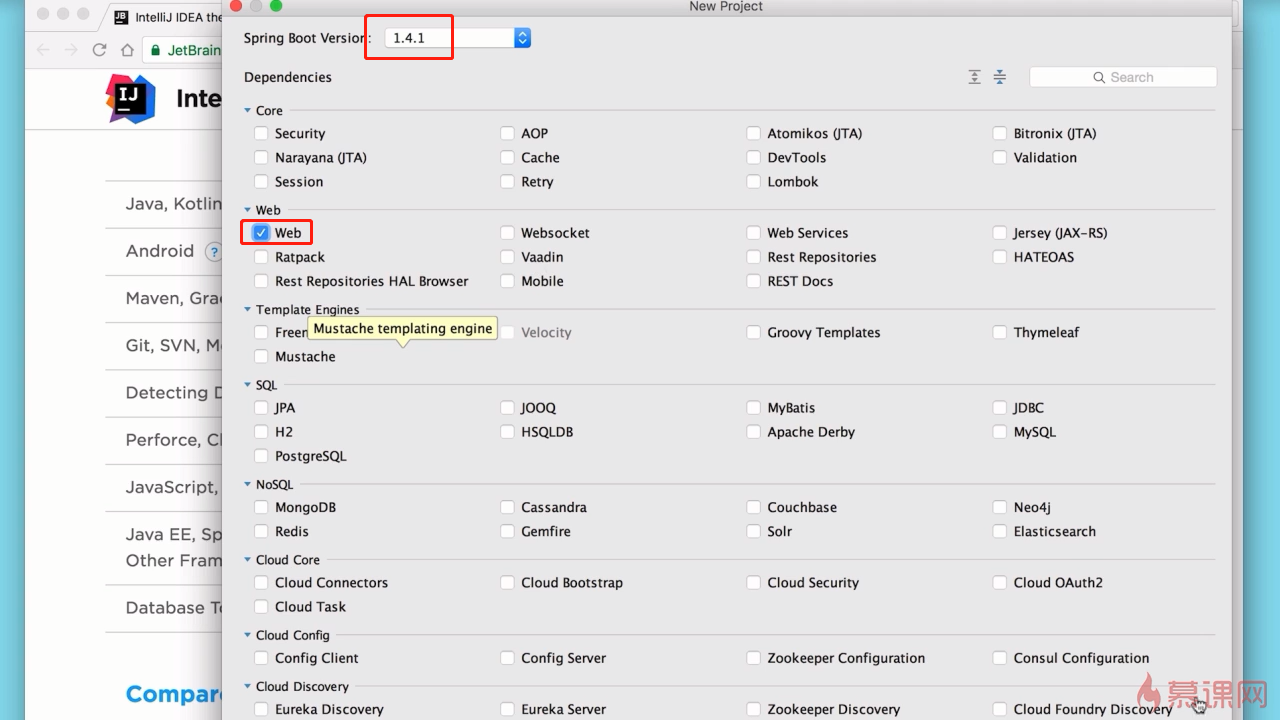Click the collapse all dependencies icon

click(x=1000, y=77)
